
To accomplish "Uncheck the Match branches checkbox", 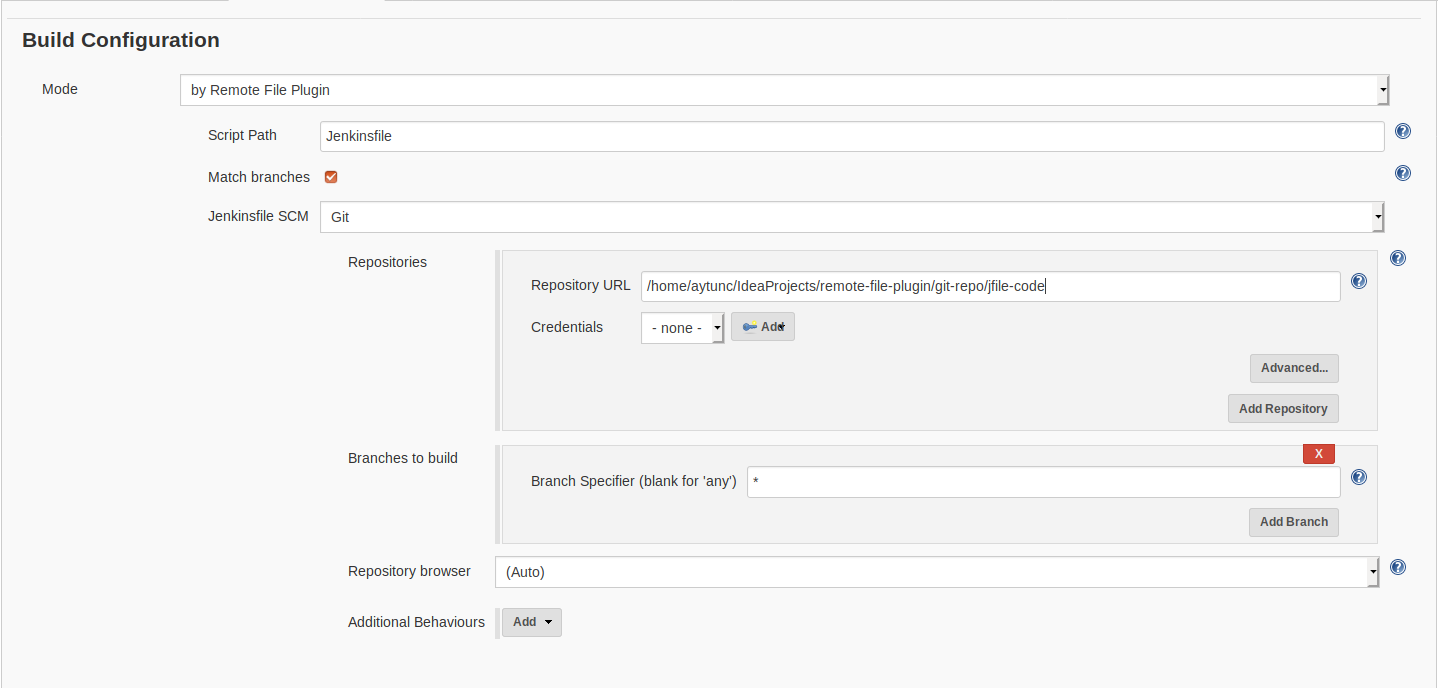I will (x=331, y=177).
